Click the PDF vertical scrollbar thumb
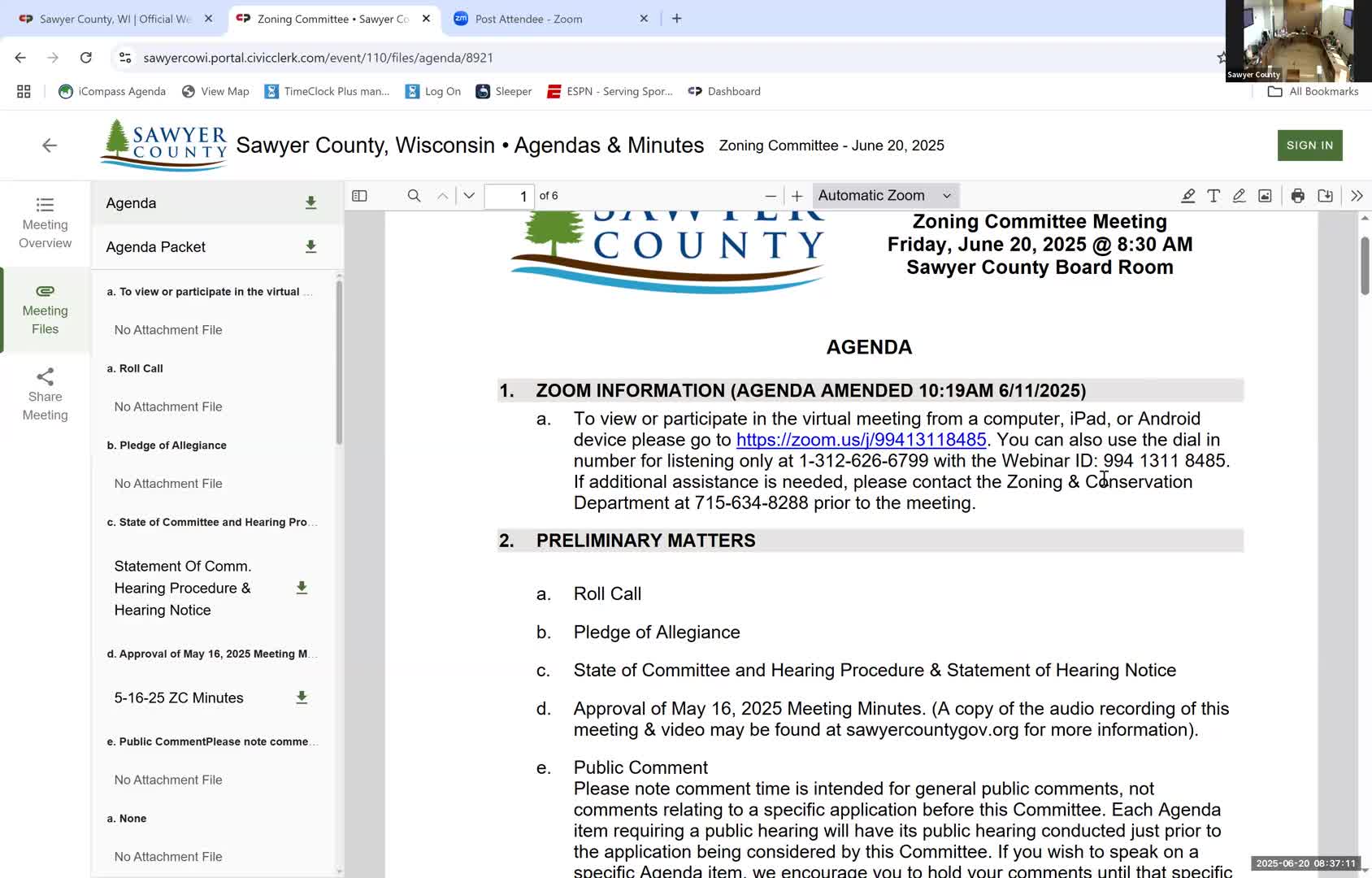 point(1365,267)
